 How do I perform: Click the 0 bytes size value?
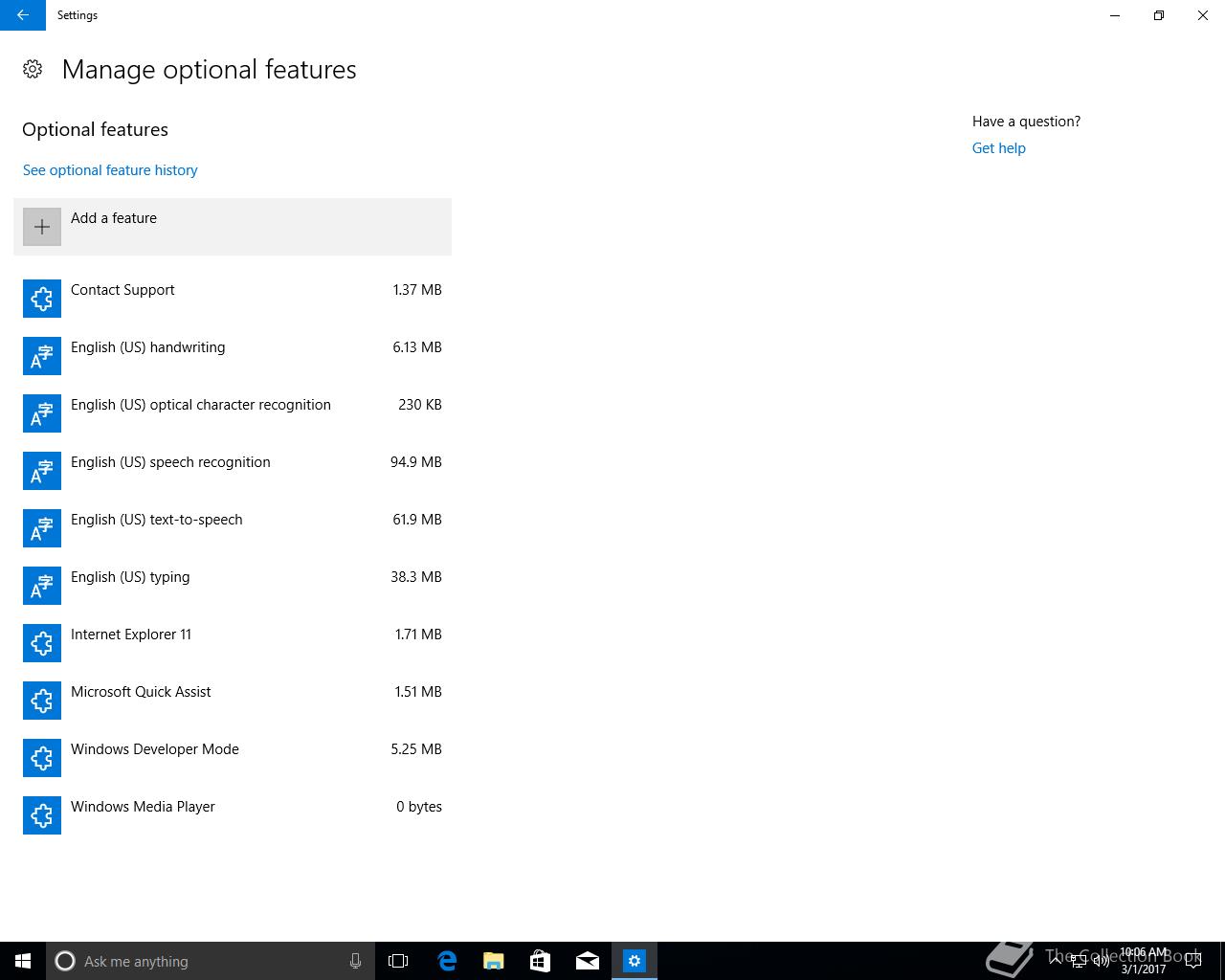[x=419, y=807]
